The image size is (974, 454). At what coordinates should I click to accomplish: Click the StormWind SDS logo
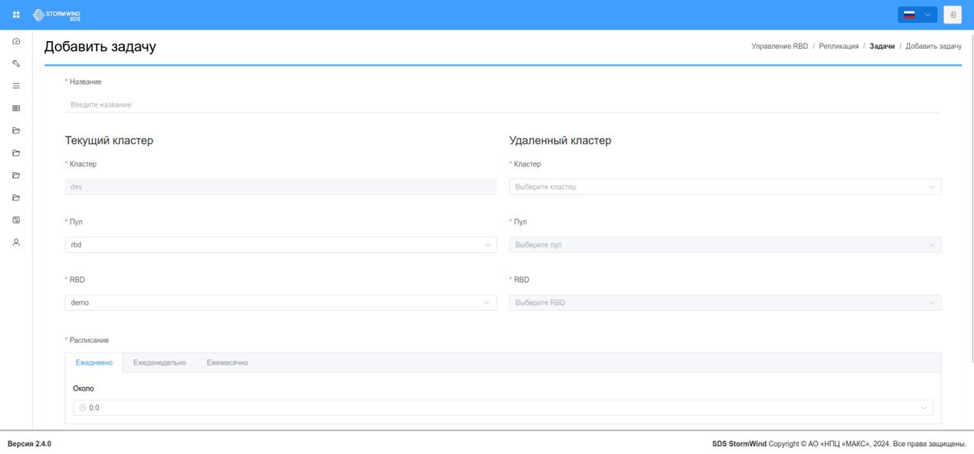(x=57, y=15)
